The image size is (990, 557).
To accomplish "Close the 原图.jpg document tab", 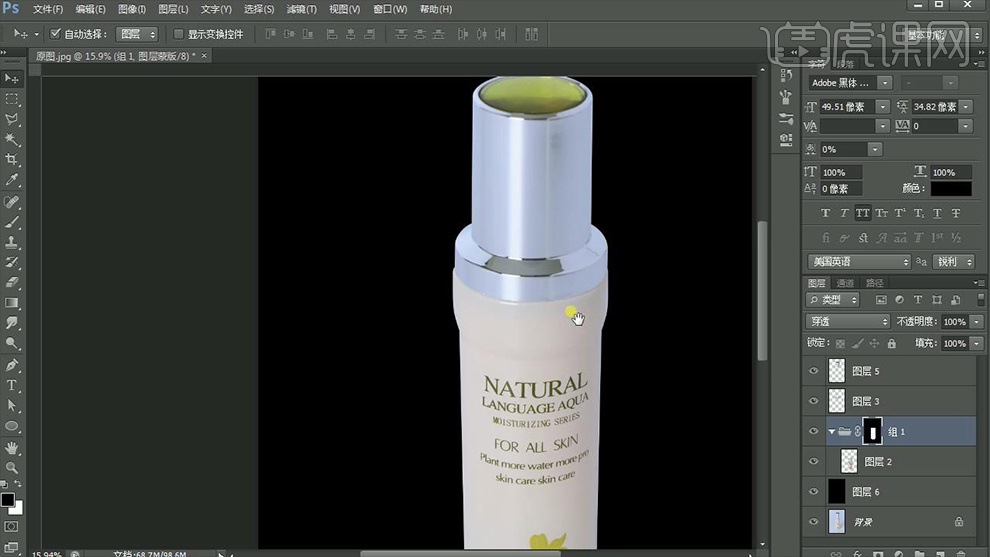I will 204,56.
